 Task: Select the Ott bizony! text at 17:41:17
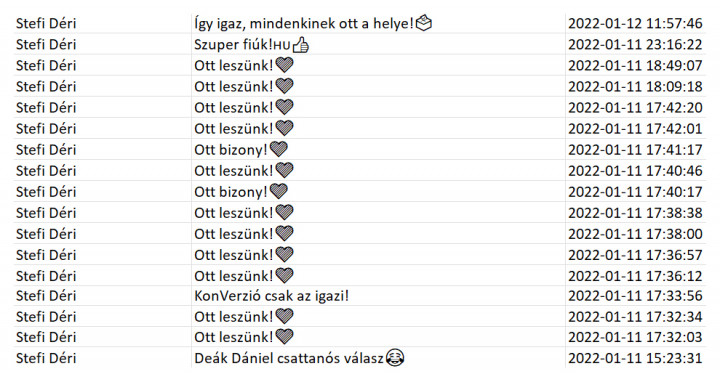tap(231, 150)
